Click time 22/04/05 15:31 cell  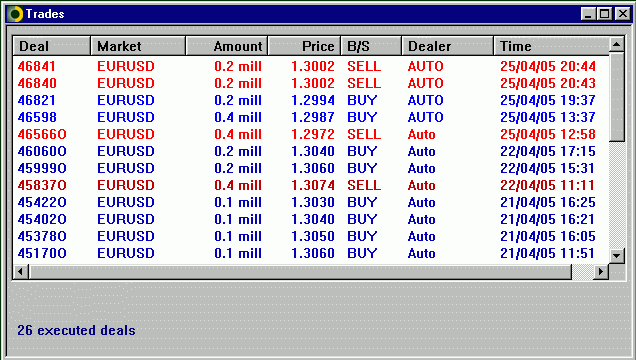click(x=548, y=168)
